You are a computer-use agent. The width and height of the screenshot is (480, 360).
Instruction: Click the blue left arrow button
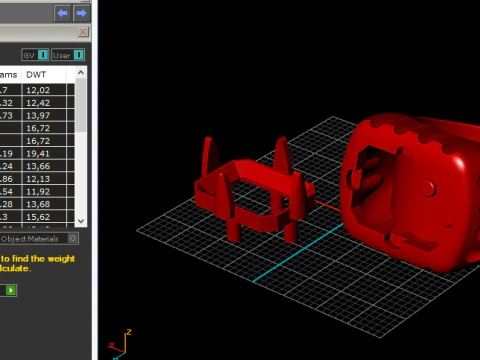(x=62, y=13)
